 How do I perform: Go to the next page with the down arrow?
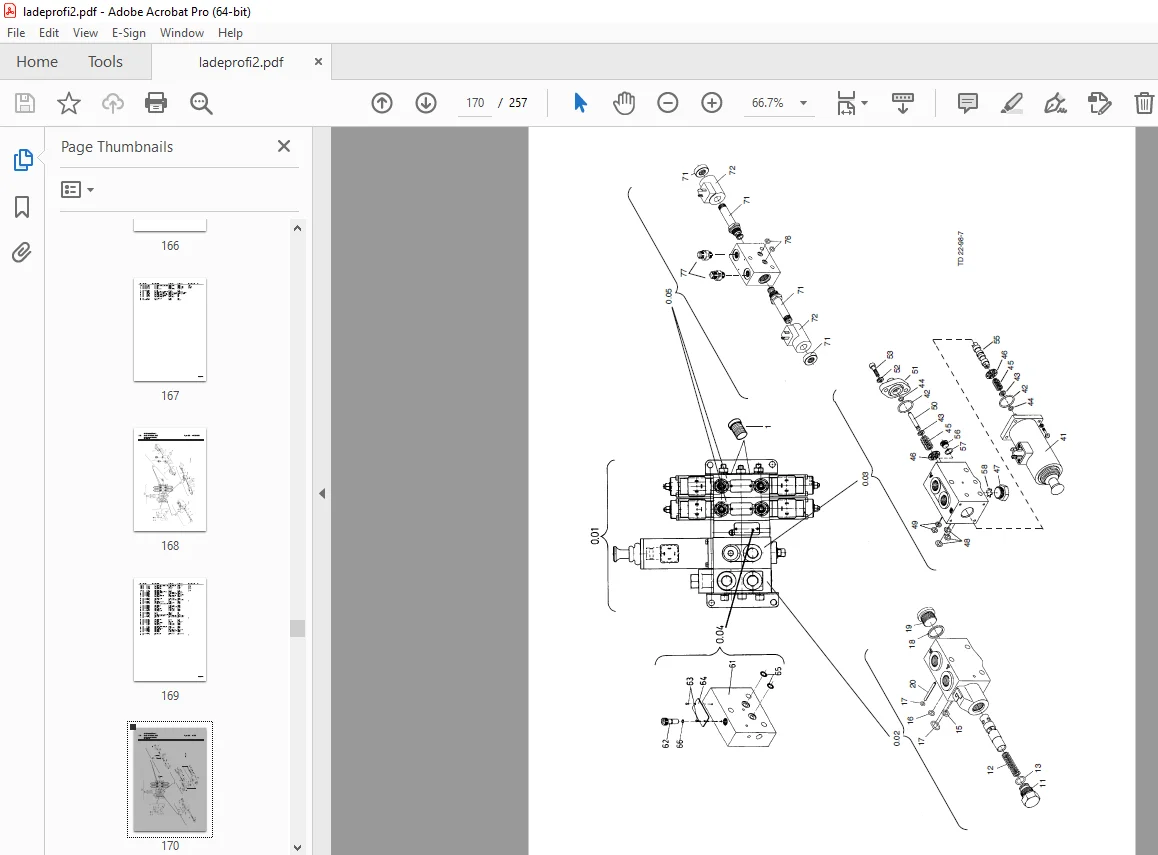[x=426, y=103]
